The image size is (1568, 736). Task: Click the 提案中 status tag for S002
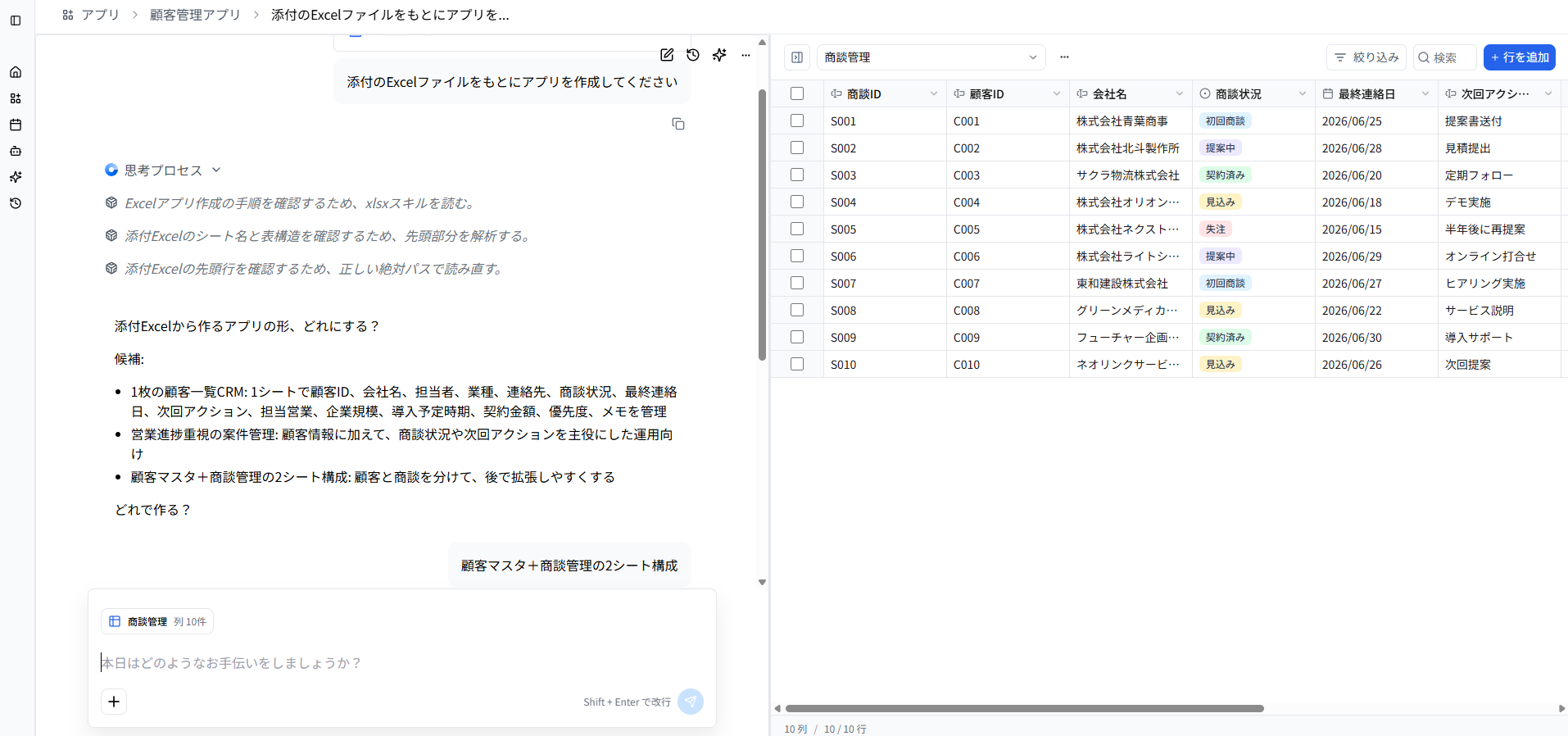(x=1220, y=148)
